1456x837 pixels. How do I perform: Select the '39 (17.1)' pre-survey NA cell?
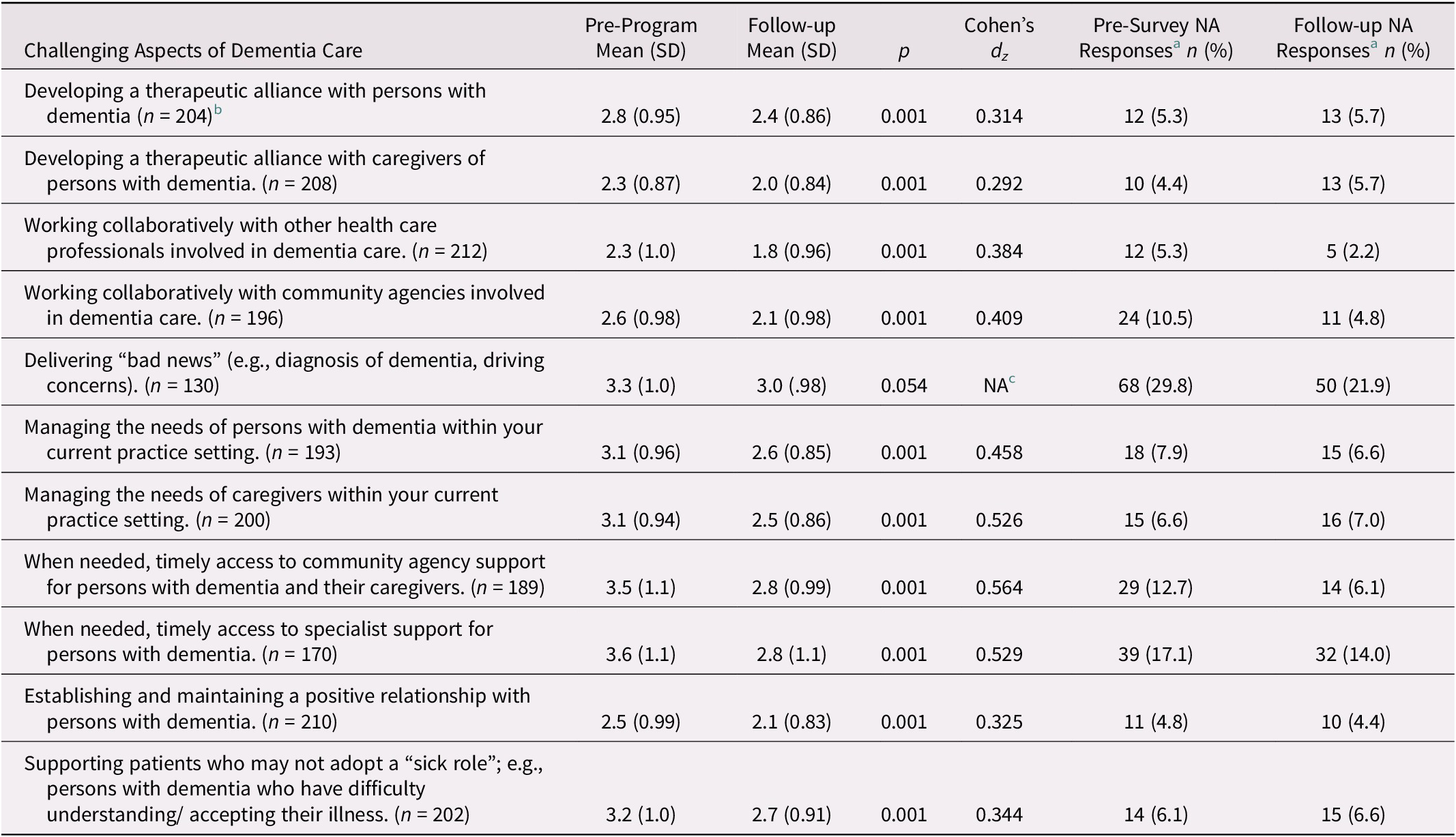tap(1156, 655)
